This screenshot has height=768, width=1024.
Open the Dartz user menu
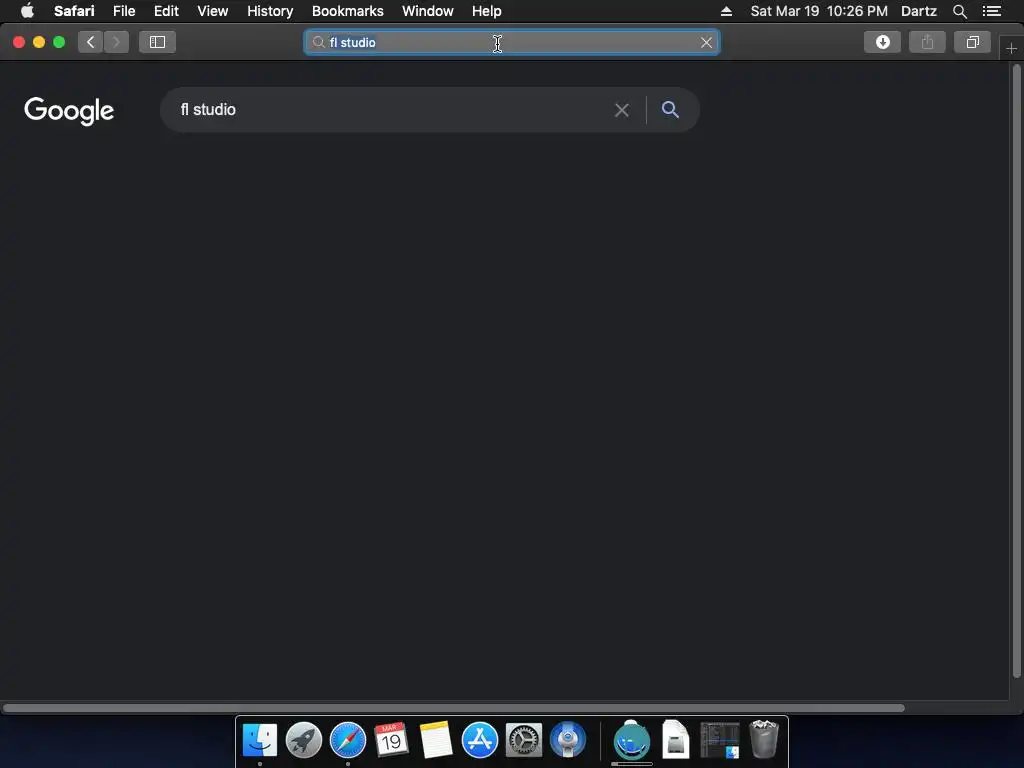(919, 11)
